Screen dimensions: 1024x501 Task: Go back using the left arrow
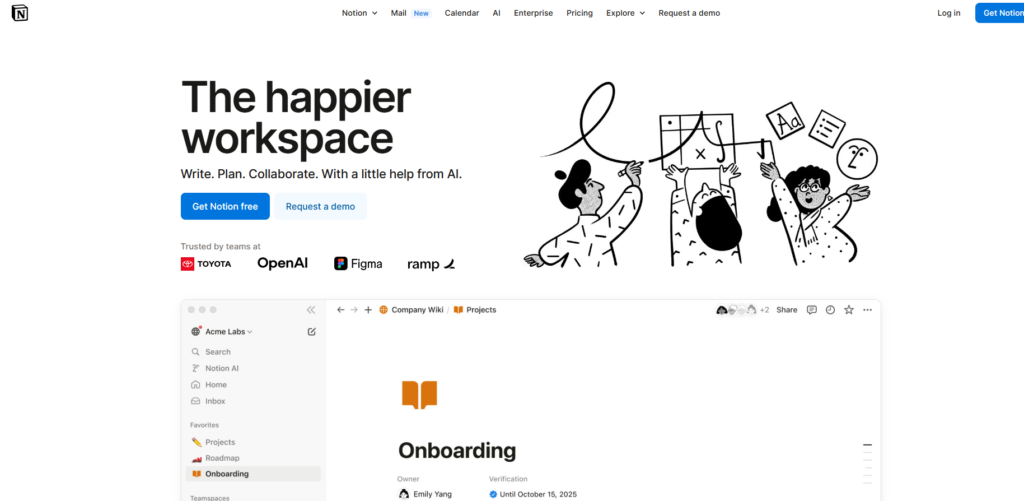click(x=340, y=310)
